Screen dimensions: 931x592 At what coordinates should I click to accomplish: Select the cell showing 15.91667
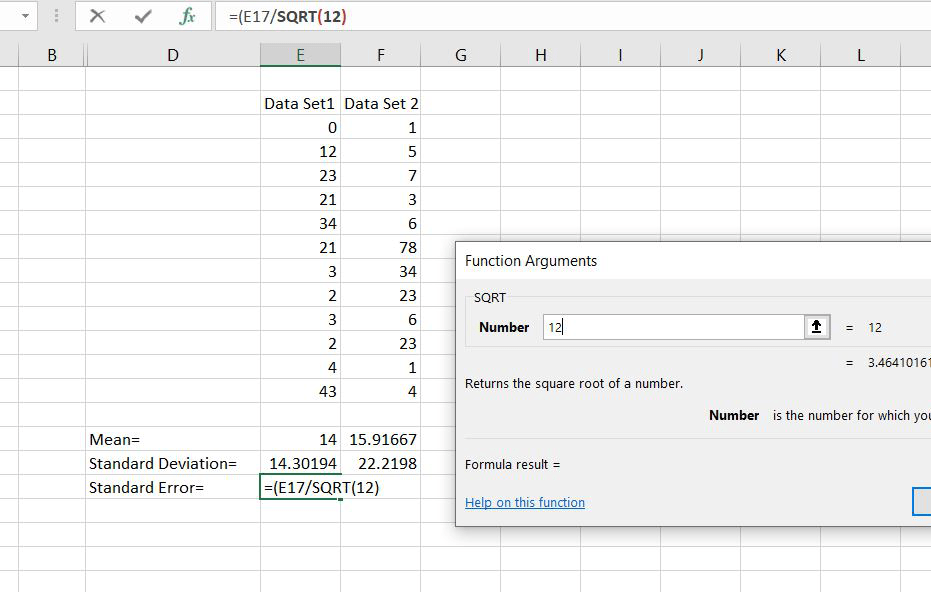tap(381, 439)
